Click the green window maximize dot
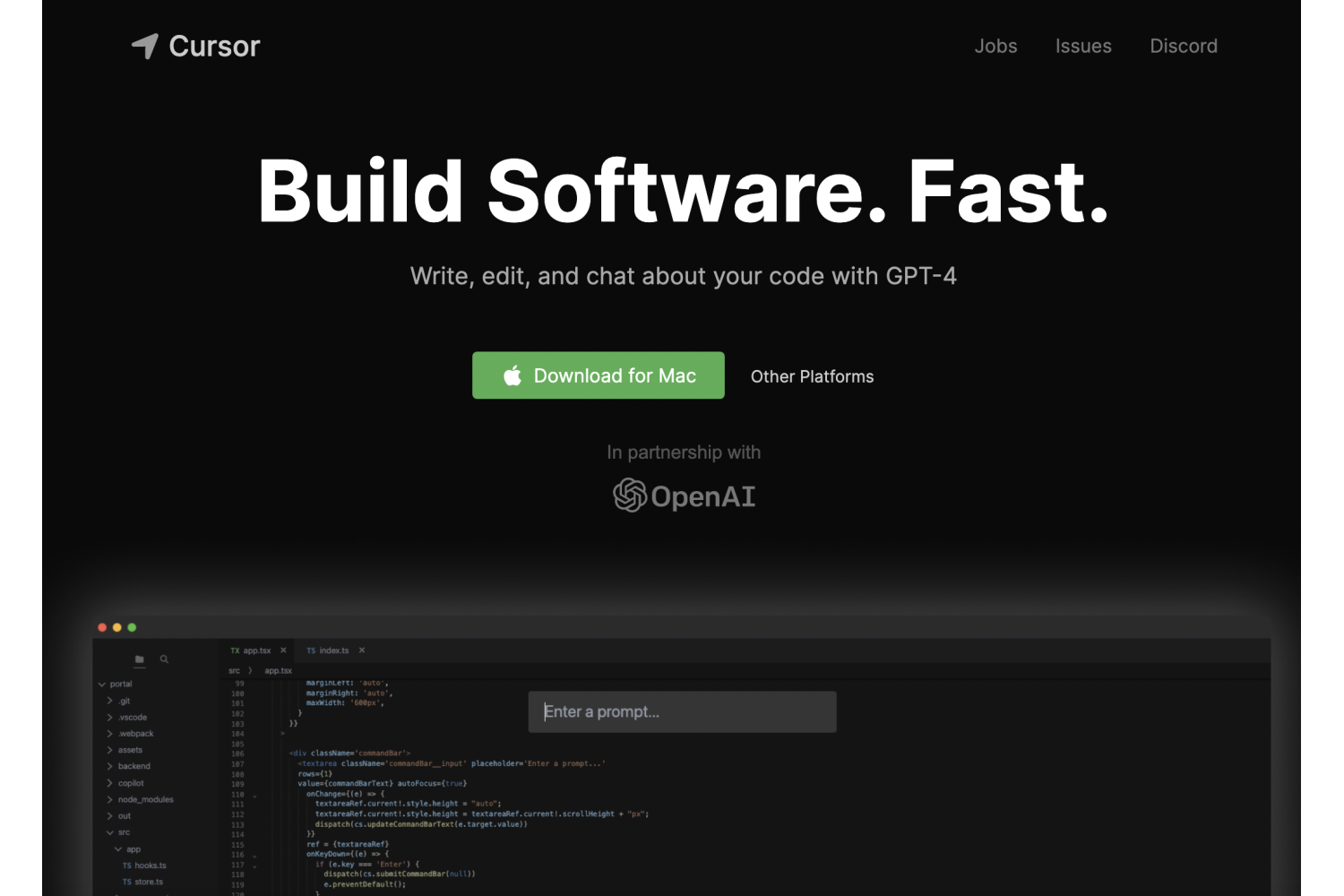 pos(132,627)
